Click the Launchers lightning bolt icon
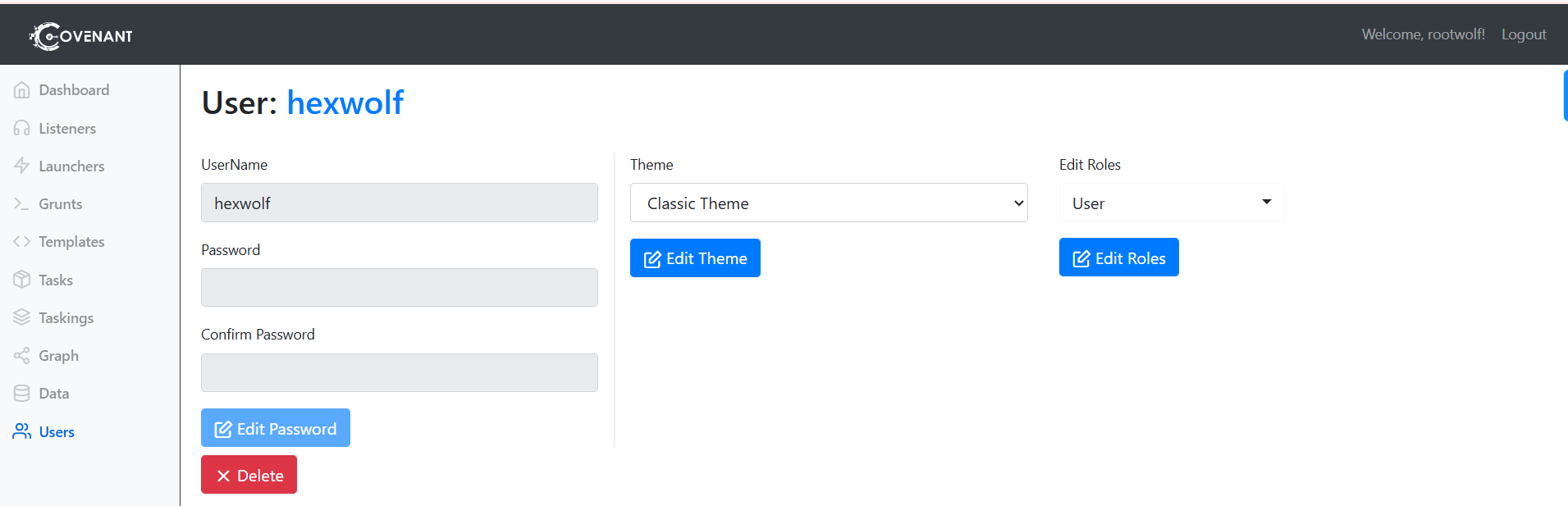The height and width of the screenshot is (506, 1568). (x=22, y=166)
